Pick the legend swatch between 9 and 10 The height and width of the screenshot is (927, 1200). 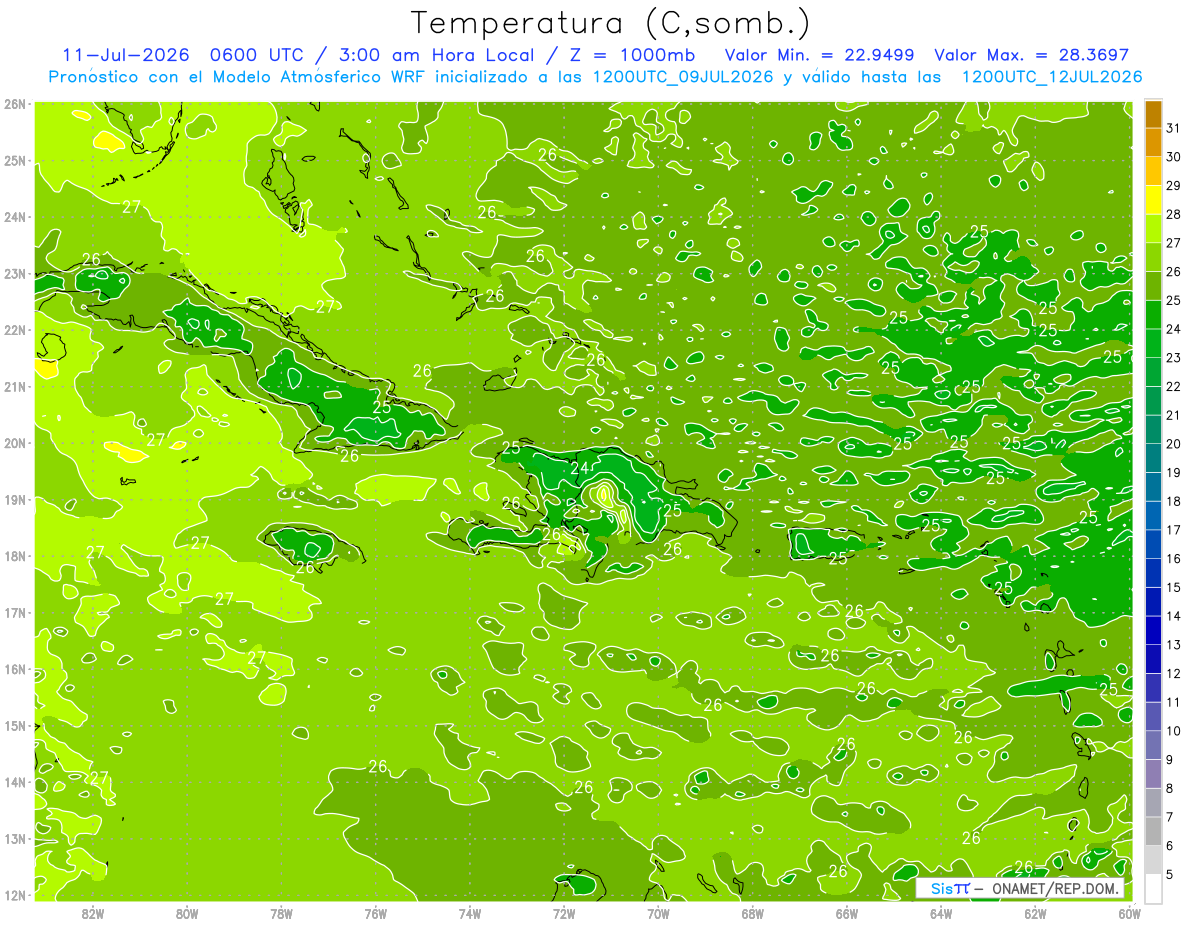click(x=1153, y=745)
